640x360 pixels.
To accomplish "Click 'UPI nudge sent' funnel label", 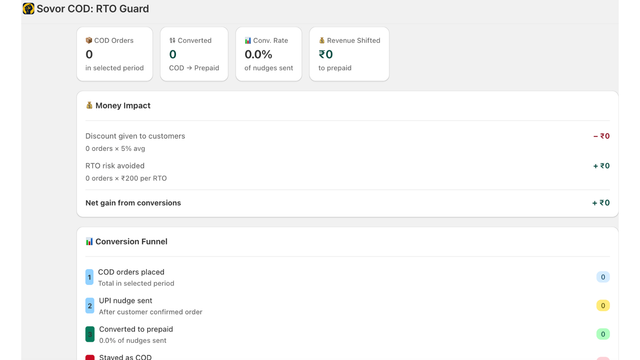I will click(x=125, y=300).
